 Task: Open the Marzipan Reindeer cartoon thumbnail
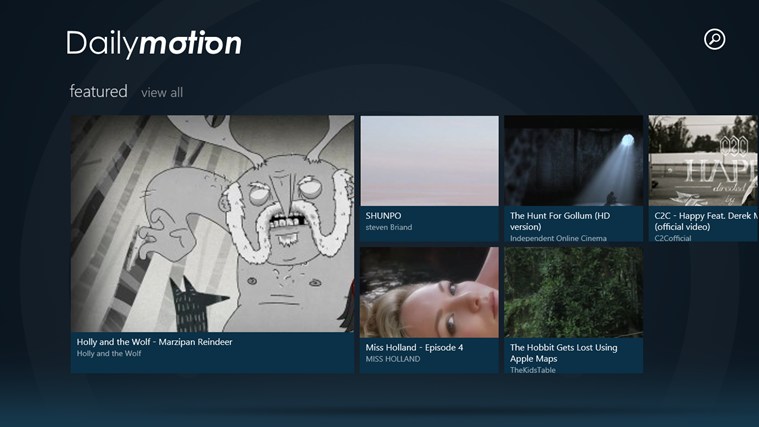tap(212, 223)
